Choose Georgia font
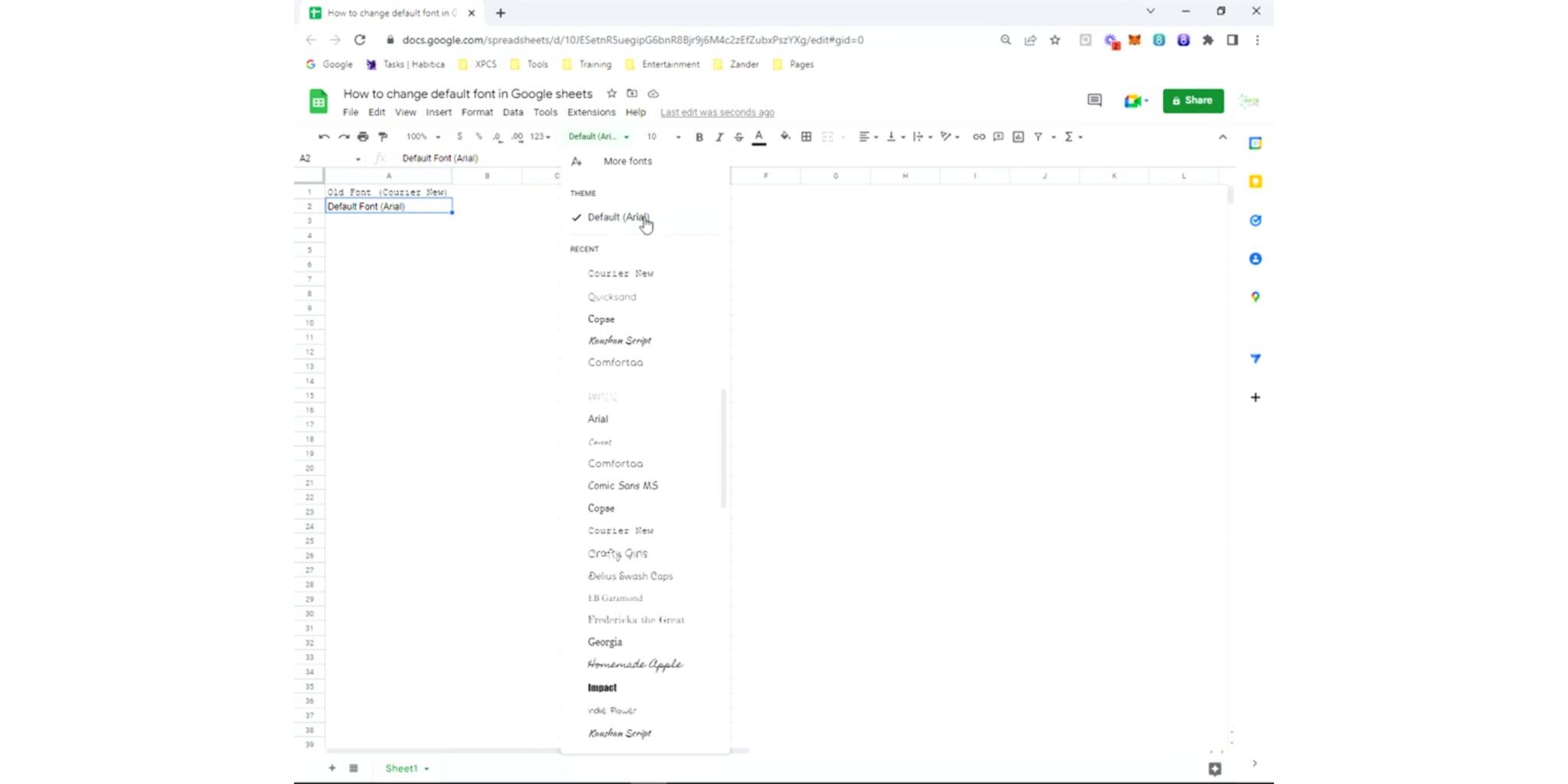Image resolution: width=1568 pixels, height=784 pixels. (605, 642)
